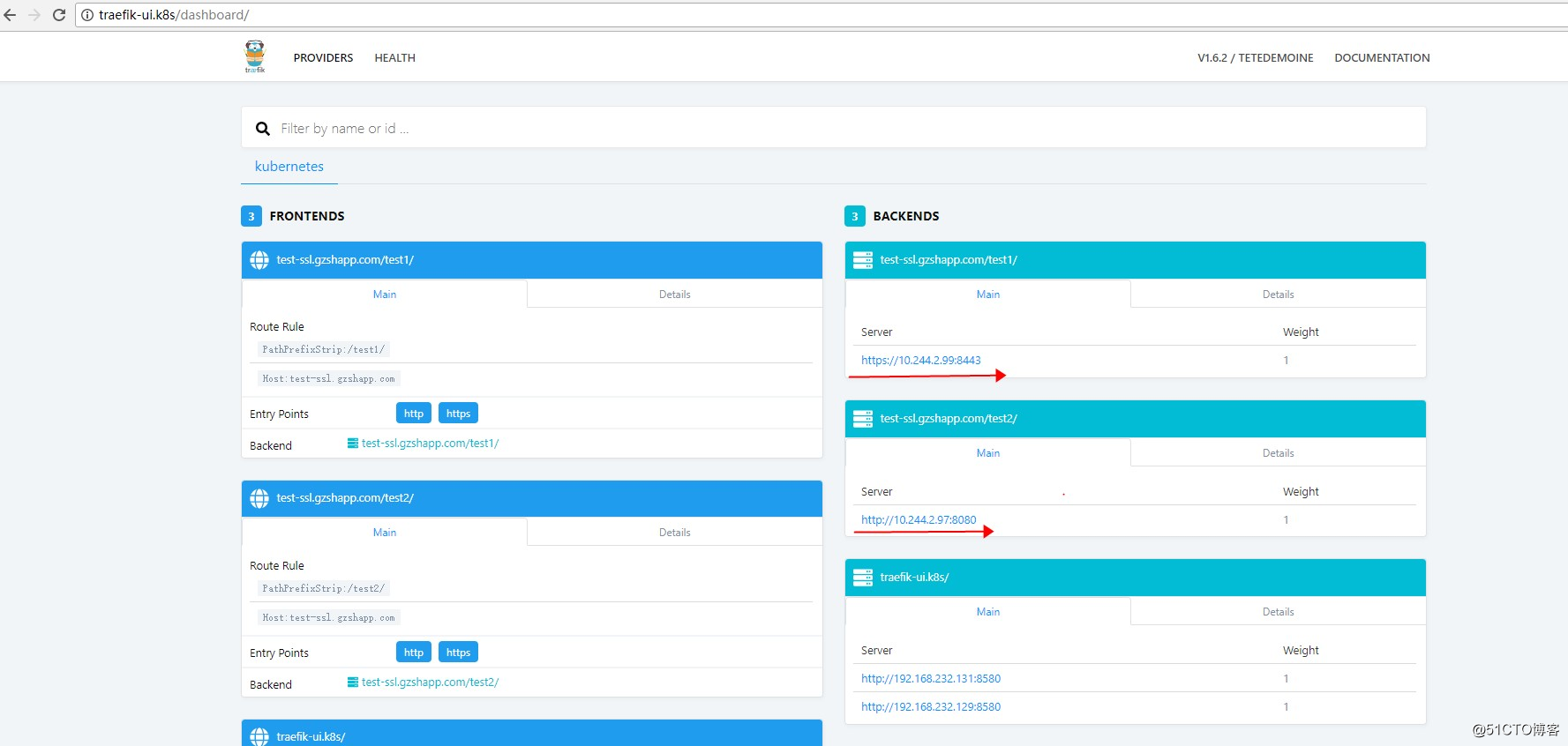
Task: Click the traefik-ui.k8s/ backend header title
Action: 914,578
